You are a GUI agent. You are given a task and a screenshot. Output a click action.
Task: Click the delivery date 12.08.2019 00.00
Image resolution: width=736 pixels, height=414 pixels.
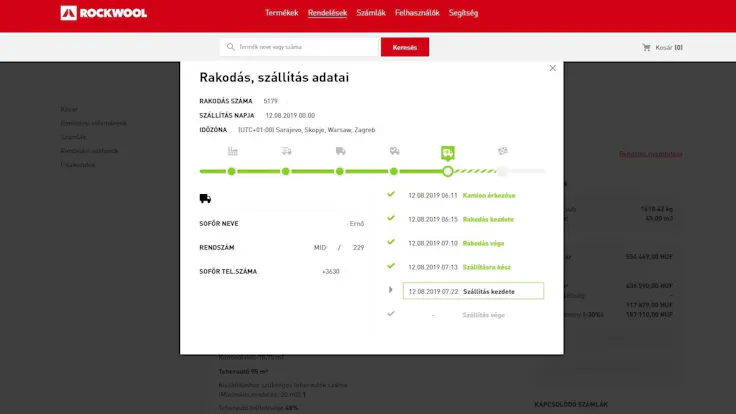point(290,115)
